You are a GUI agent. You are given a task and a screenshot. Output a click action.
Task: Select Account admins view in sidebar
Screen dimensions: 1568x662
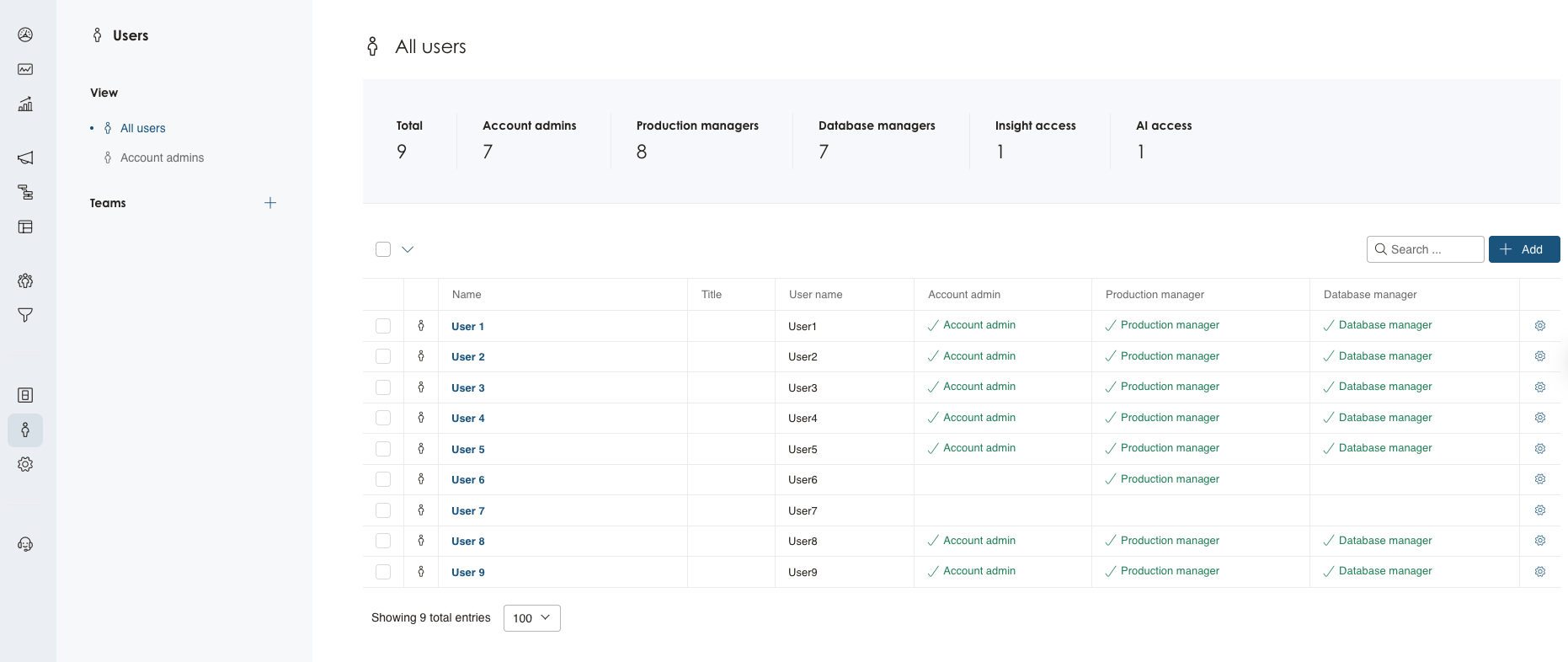(x=162, y=157)
